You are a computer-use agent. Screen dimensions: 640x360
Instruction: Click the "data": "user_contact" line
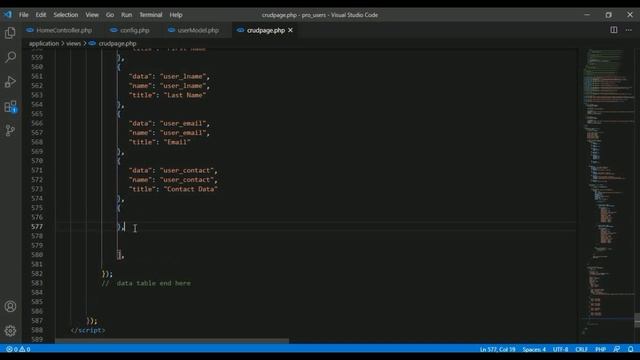(173, 170)
